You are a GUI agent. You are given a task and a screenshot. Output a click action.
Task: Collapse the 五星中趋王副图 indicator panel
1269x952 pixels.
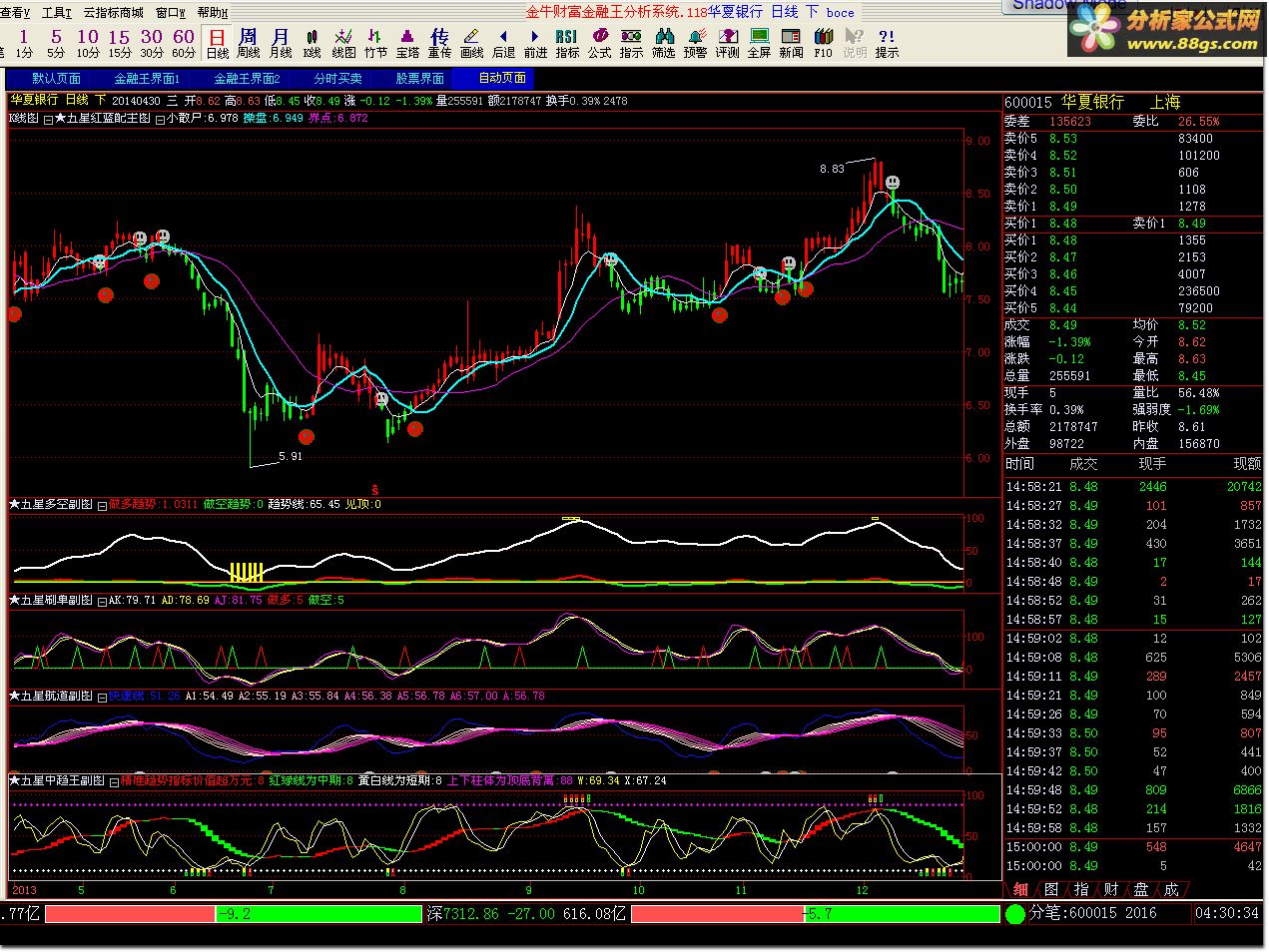[x=113, y=781]
